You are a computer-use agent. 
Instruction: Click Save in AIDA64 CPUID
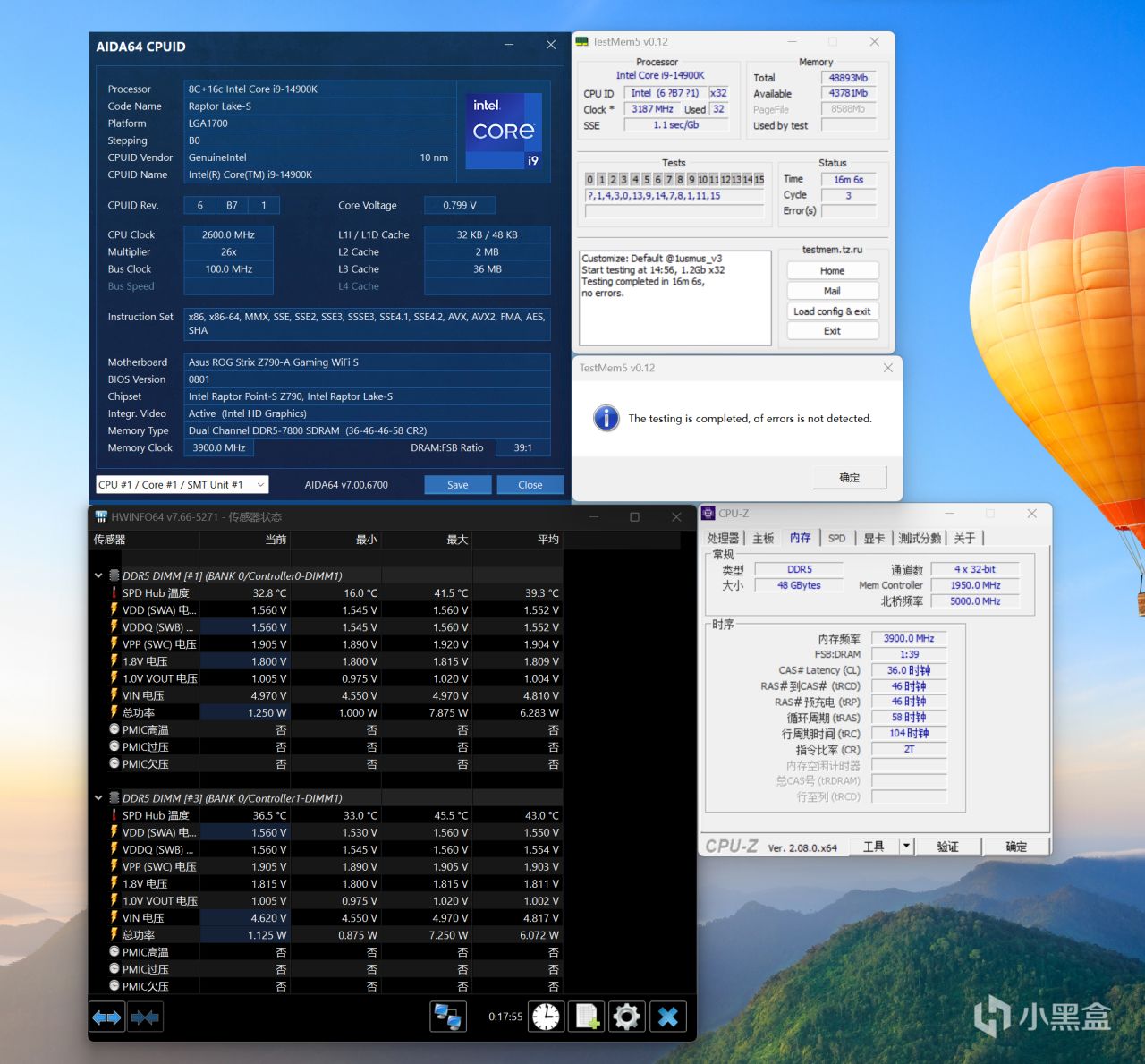tap(458, 485)
